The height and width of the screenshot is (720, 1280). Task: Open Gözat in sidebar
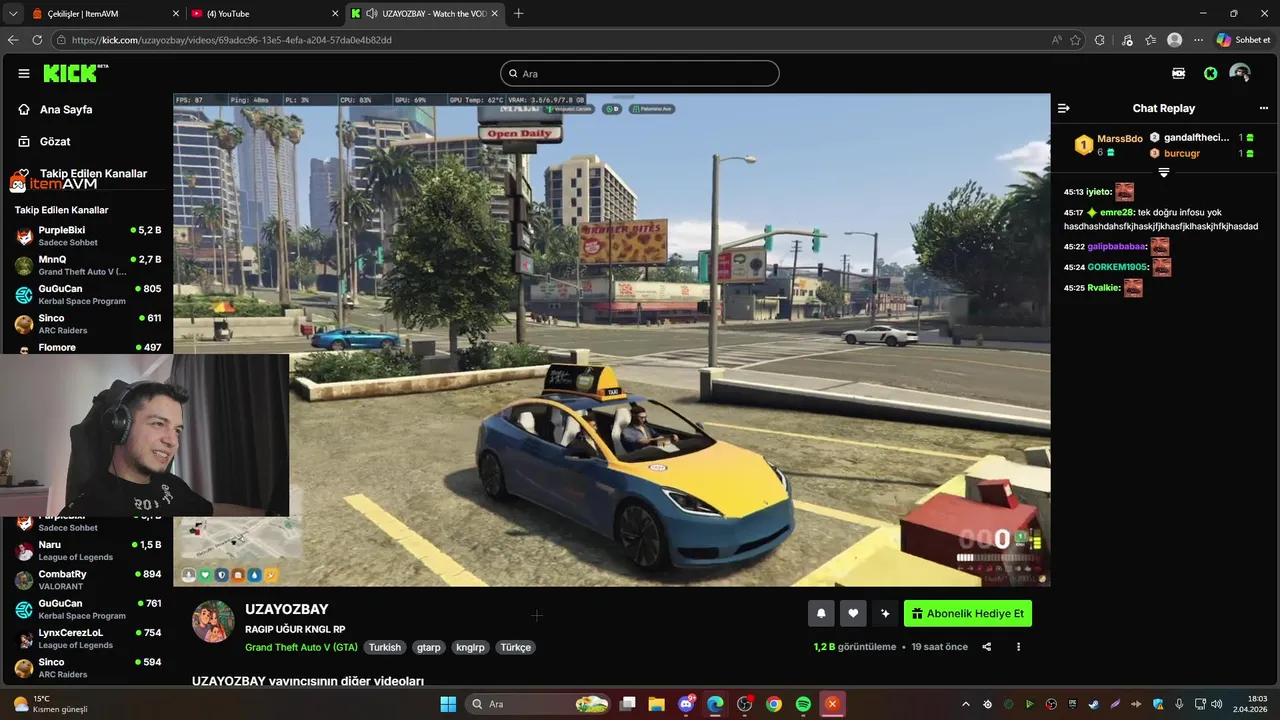pos(55,141)
